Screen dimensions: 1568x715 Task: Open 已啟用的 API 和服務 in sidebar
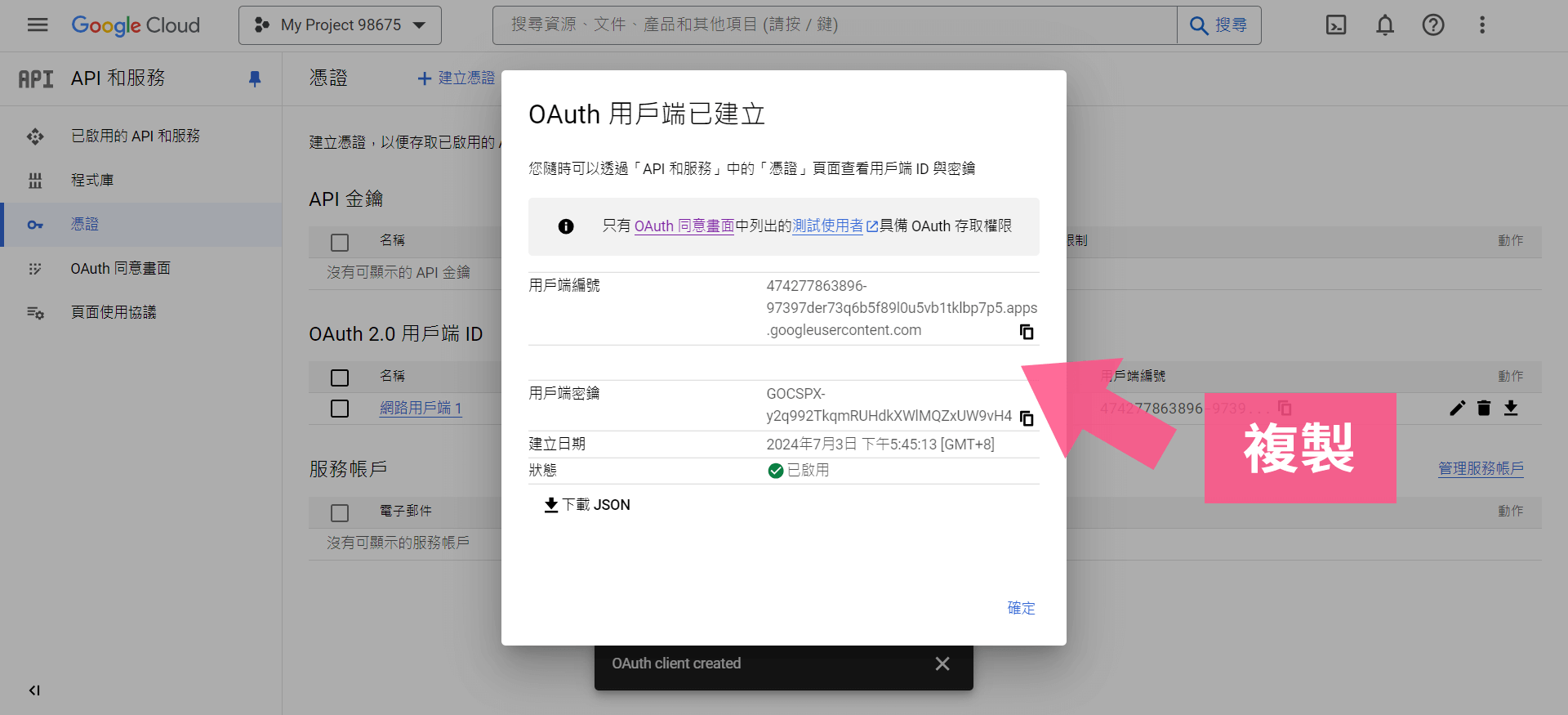(141, 136)
